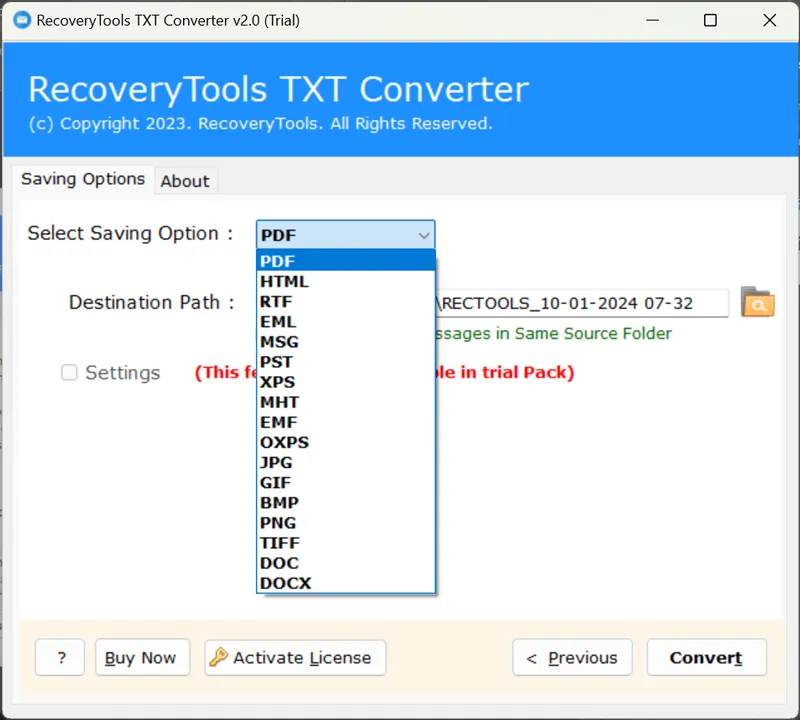Screen dimensions: 800x720
Task: Maximize the TXT Converter window
Action: coord(710,20)
